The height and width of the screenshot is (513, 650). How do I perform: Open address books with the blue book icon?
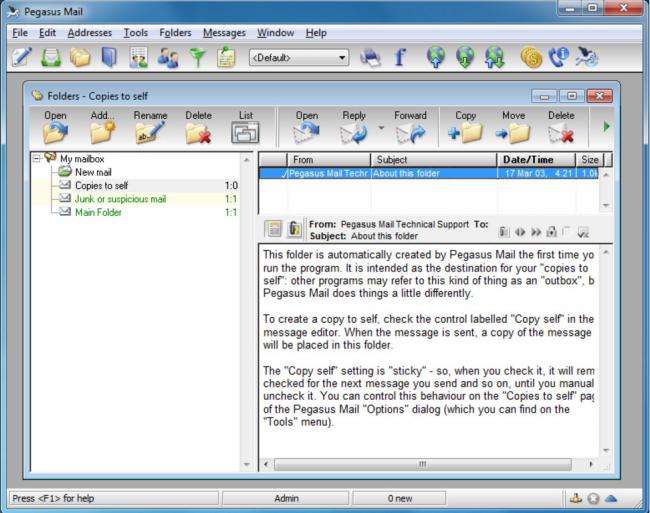(109, 57)
